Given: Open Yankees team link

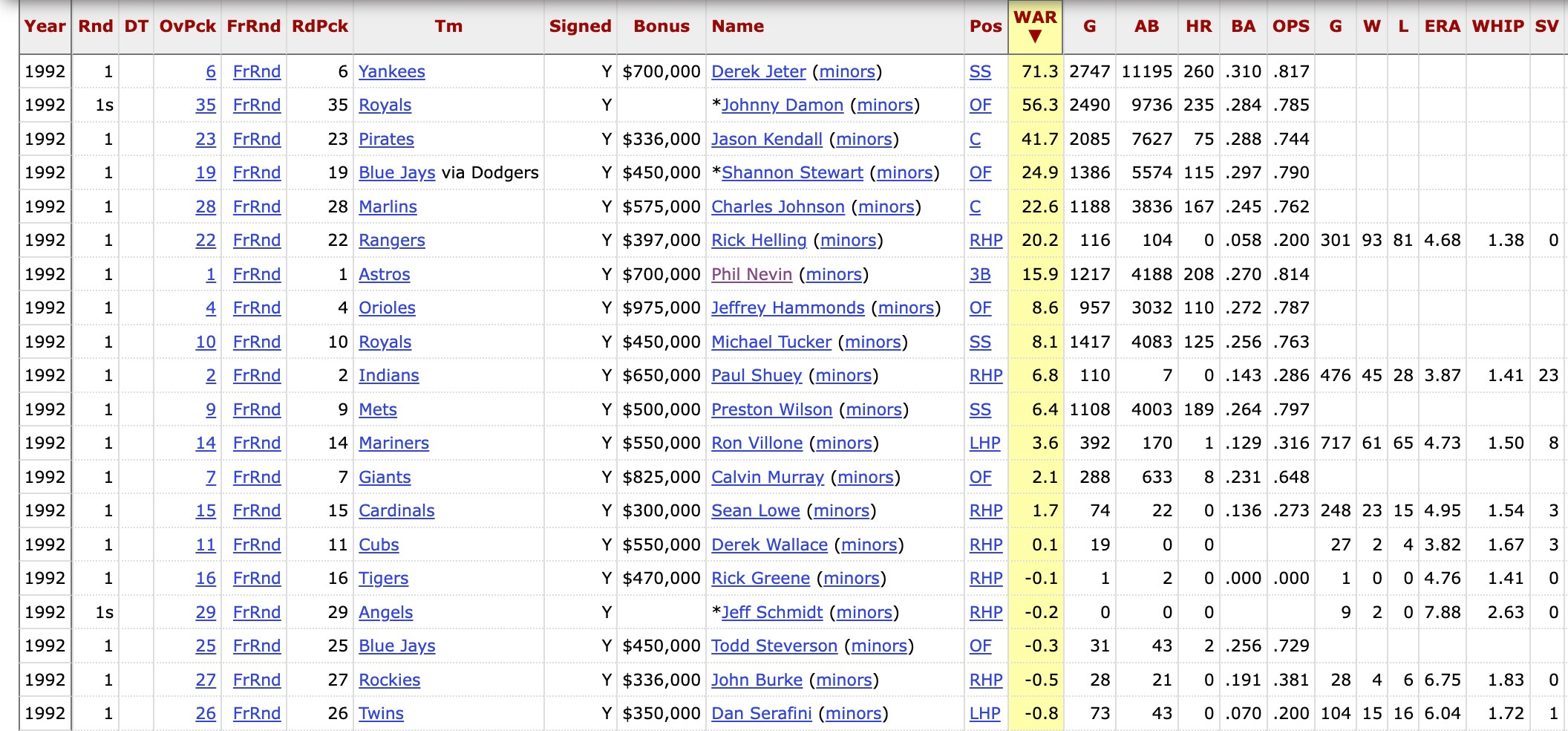Looking at the screenshot, I should point(392,72).
